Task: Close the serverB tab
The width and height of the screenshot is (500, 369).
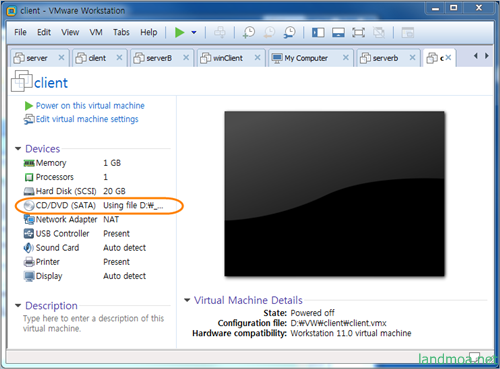Action: (x=186, y=58)
